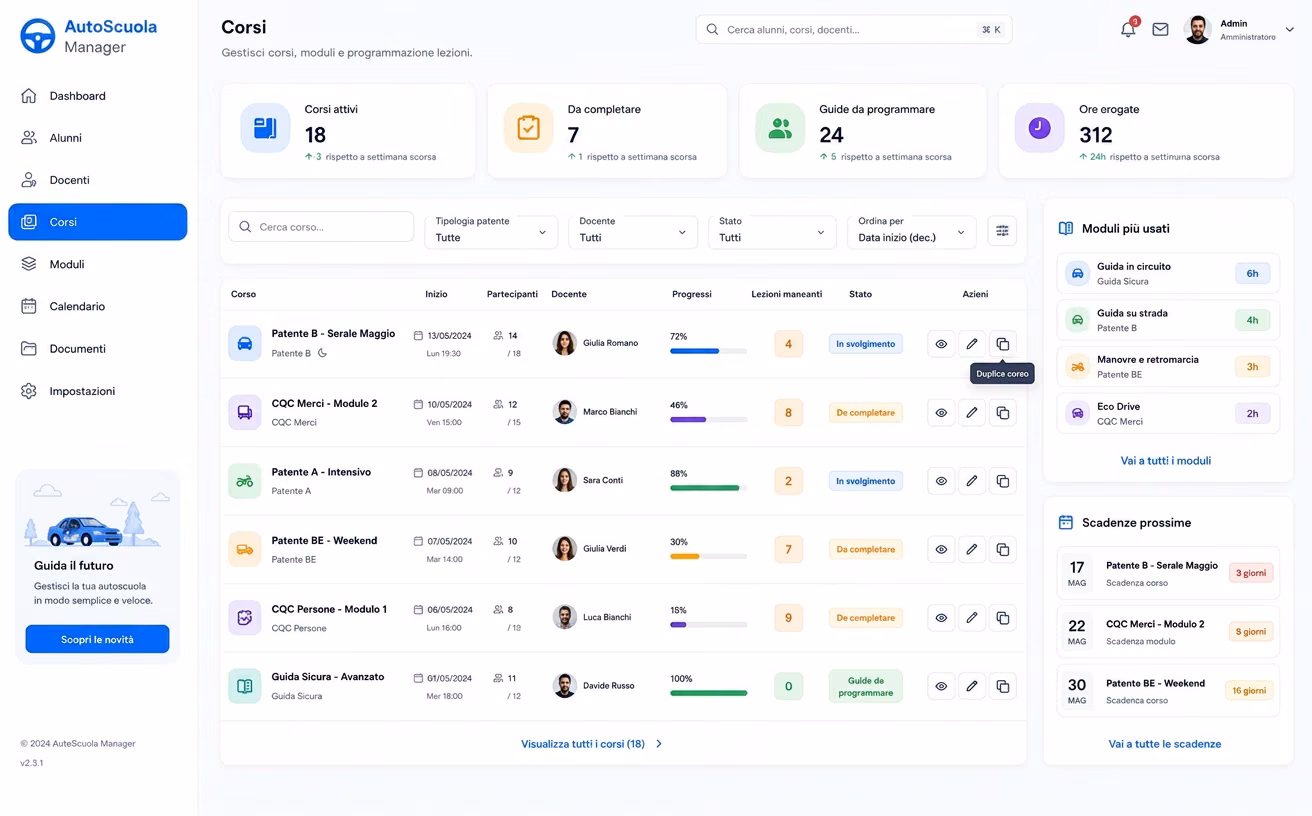The image size is (1312, 816).
Task: Duplicate Patente A - Intensivo course
Action: 1003,481
